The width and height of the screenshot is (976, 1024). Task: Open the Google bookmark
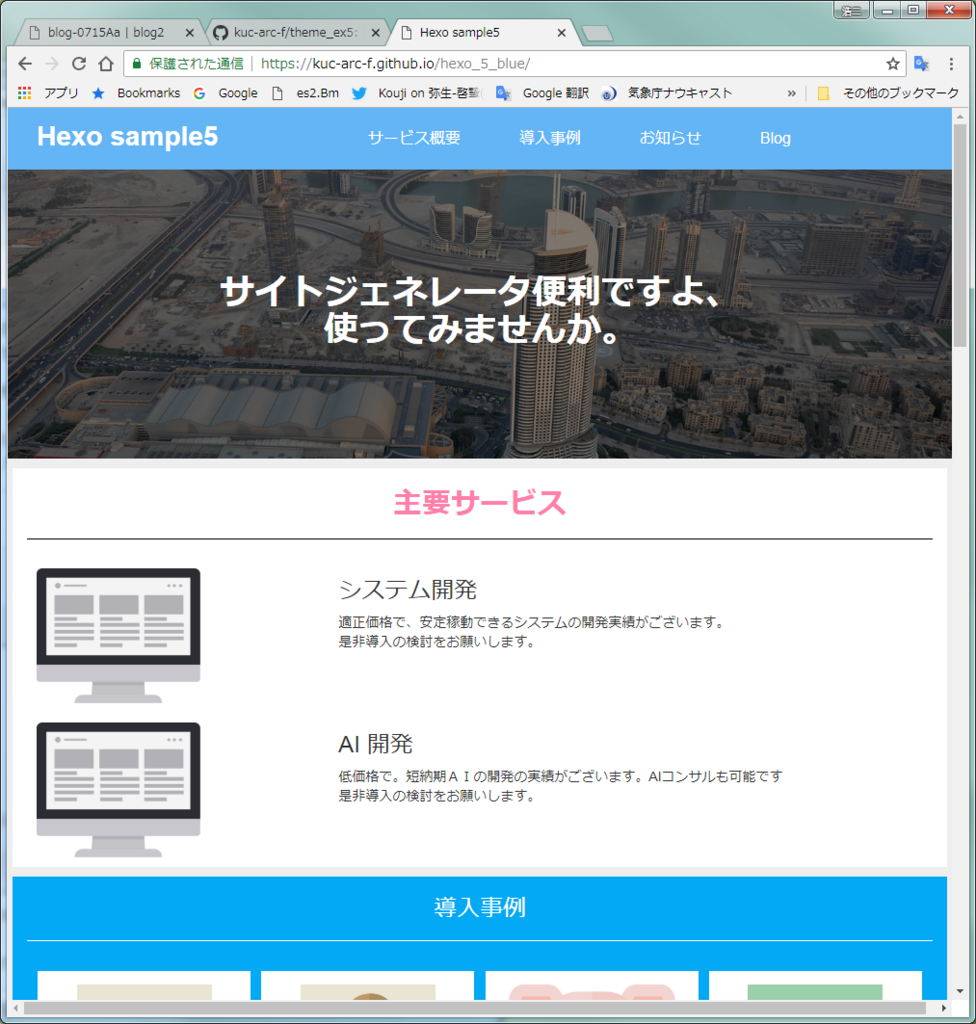click(x=225, y=93)
